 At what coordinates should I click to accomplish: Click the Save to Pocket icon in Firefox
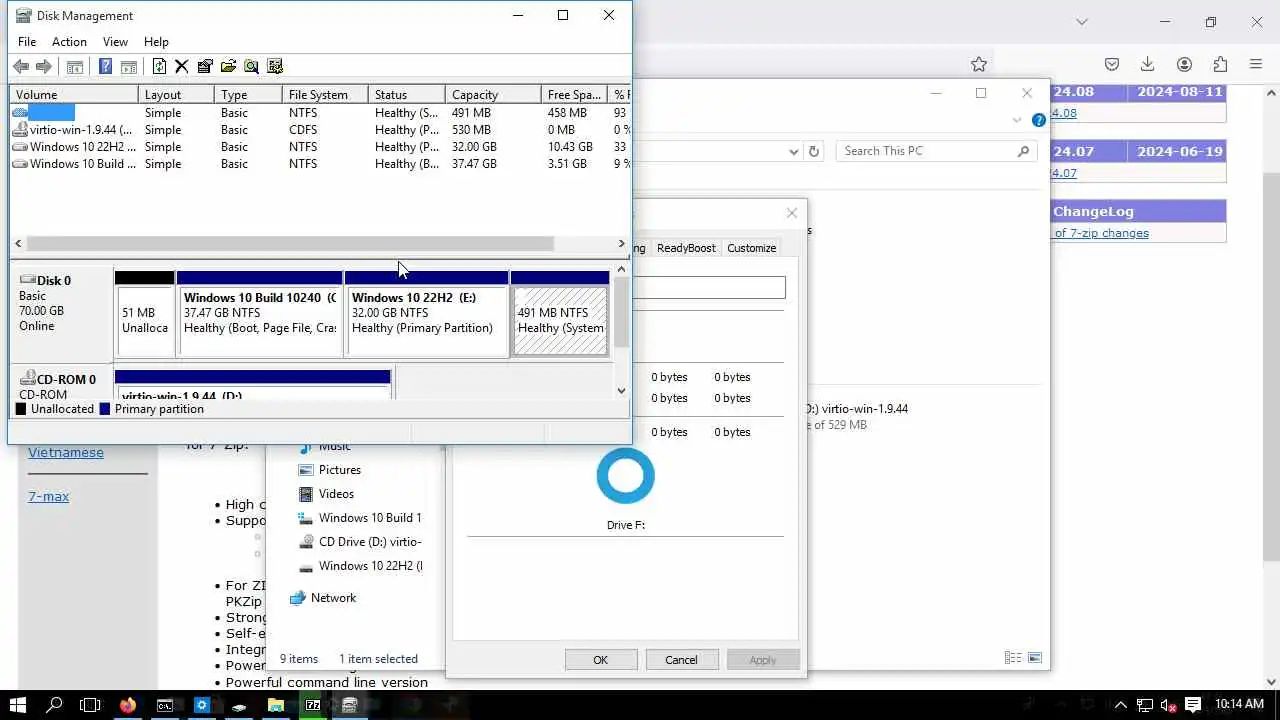[1112, 64]
